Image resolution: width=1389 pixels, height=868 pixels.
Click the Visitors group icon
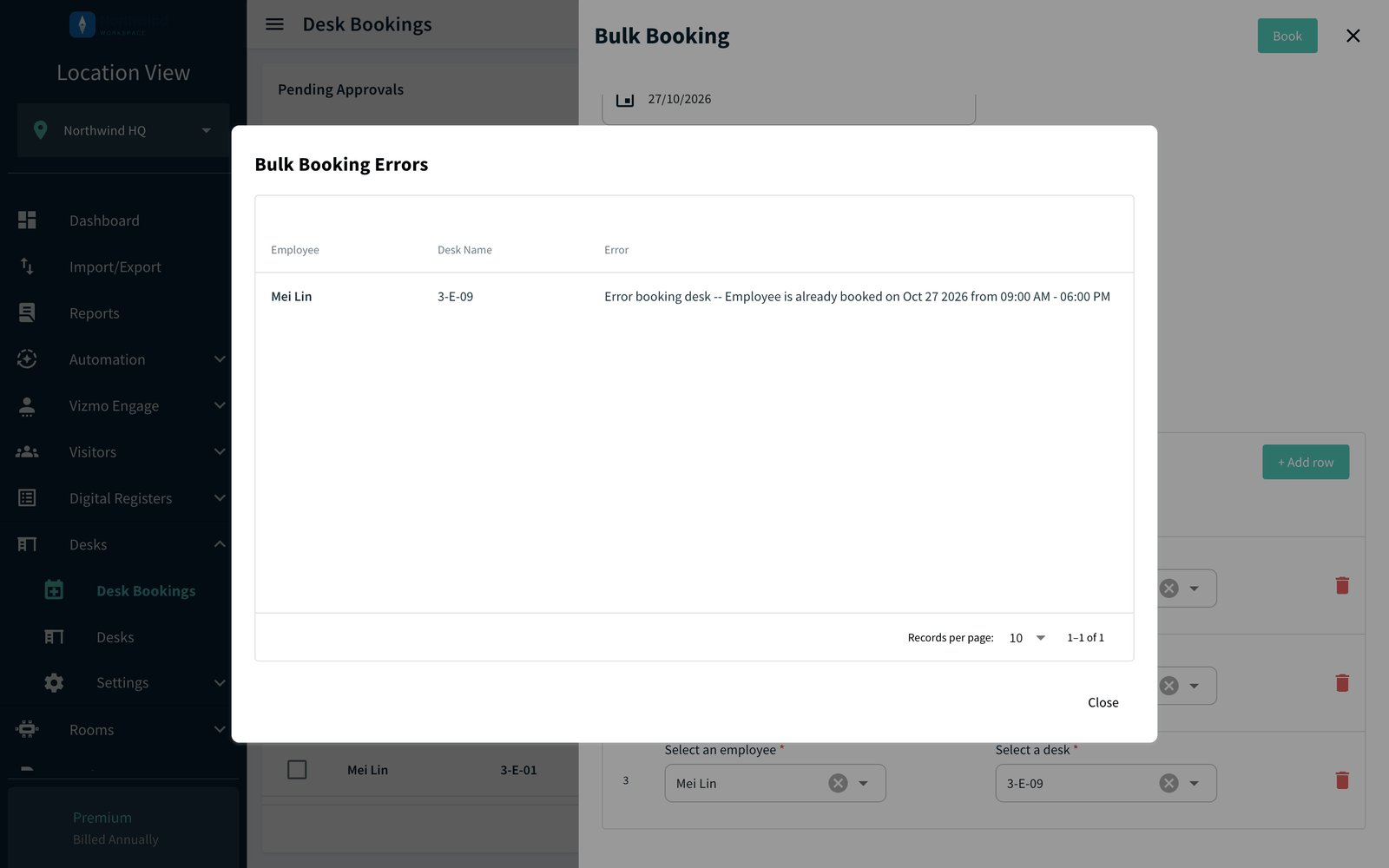pyautogui.click(x=27, y=452)
